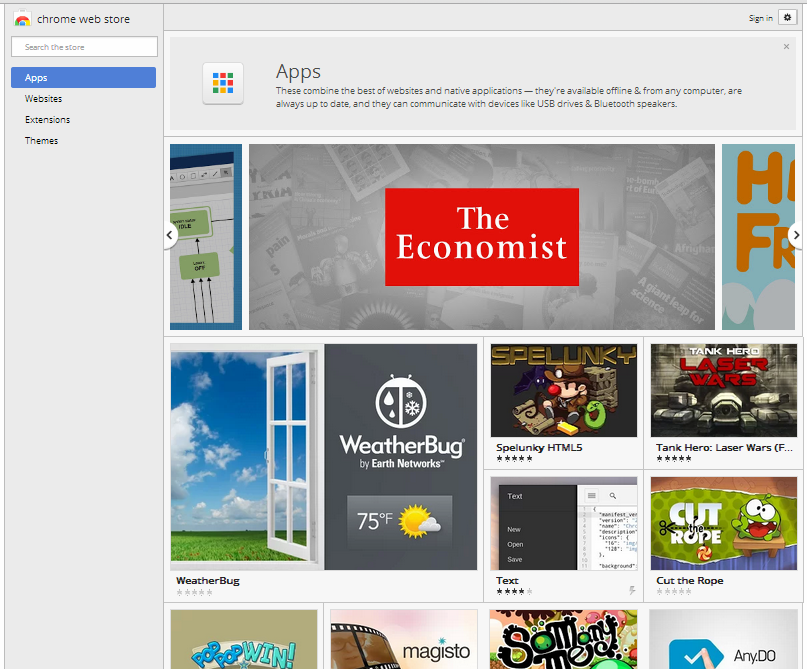Click the Cut the Rope title
This screenshot has height=669, width=807.
tap(690, 580)
